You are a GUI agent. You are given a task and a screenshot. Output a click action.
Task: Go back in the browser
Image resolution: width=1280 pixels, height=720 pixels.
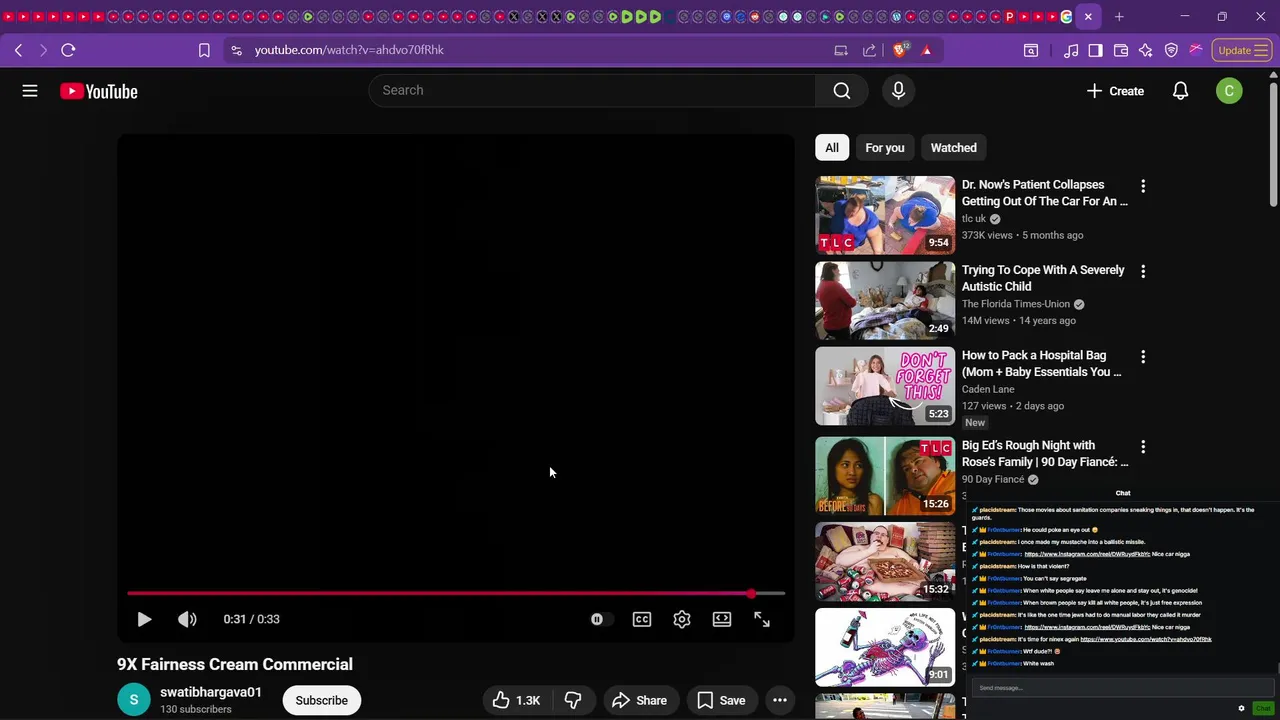(x=18, y=50)
